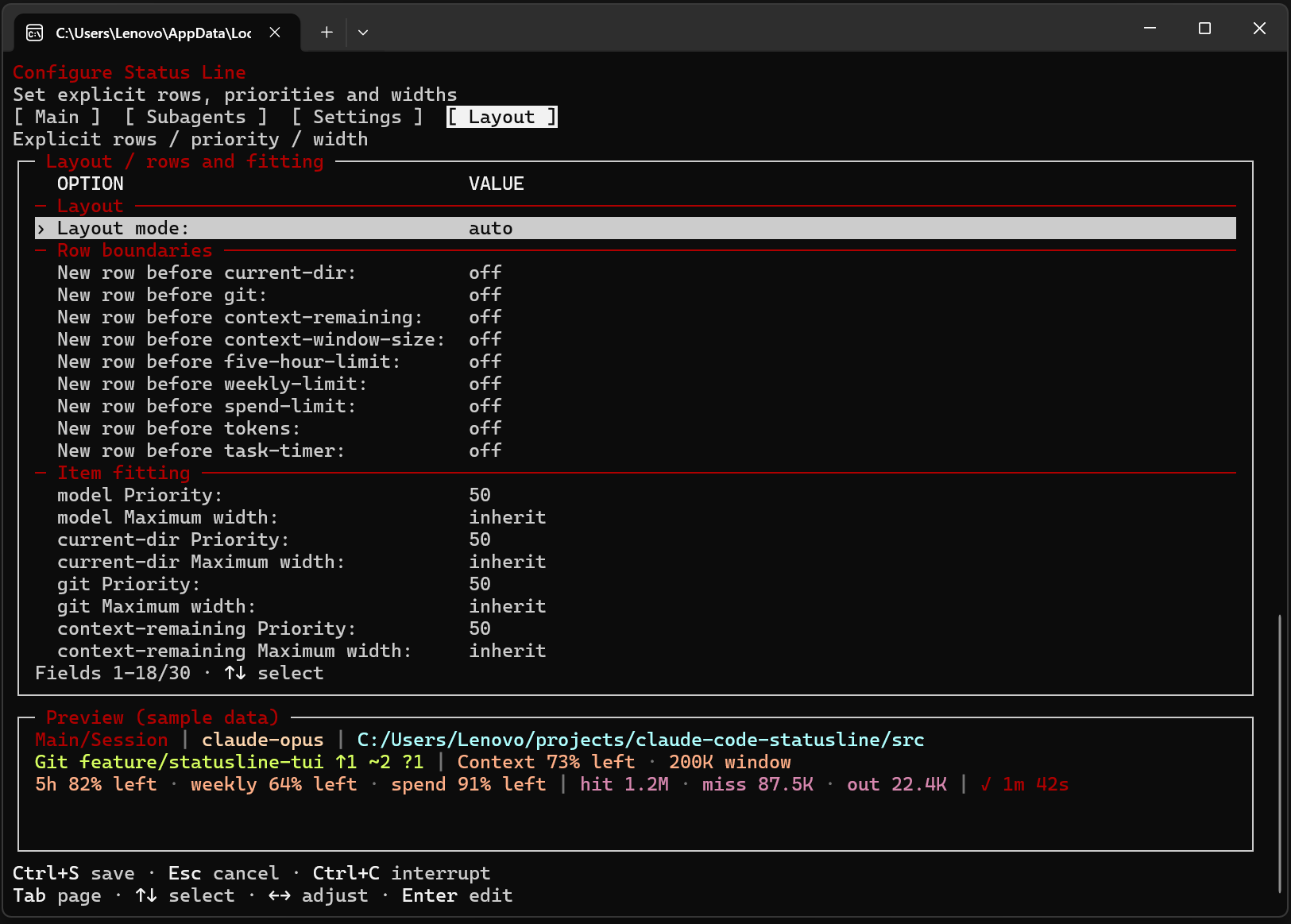1291x924 pixels.
Task: Click the Fields 1-18/30 counter
Action: coord(113,673)
